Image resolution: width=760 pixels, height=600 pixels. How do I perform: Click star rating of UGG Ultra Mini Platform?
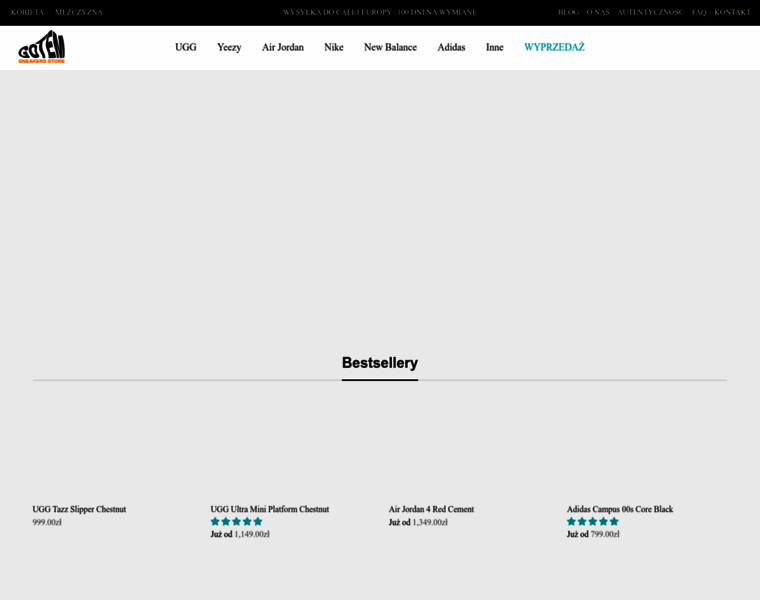[237, 521]
